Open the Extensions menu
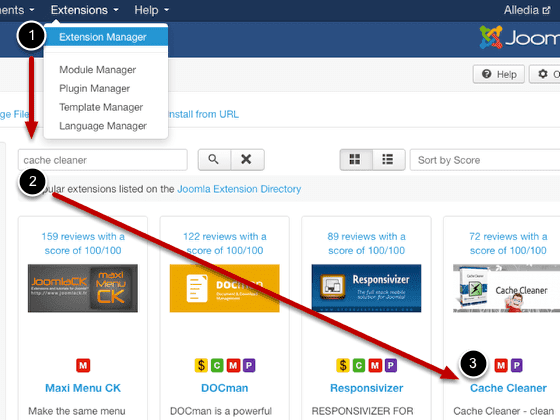 coord(84,10)
